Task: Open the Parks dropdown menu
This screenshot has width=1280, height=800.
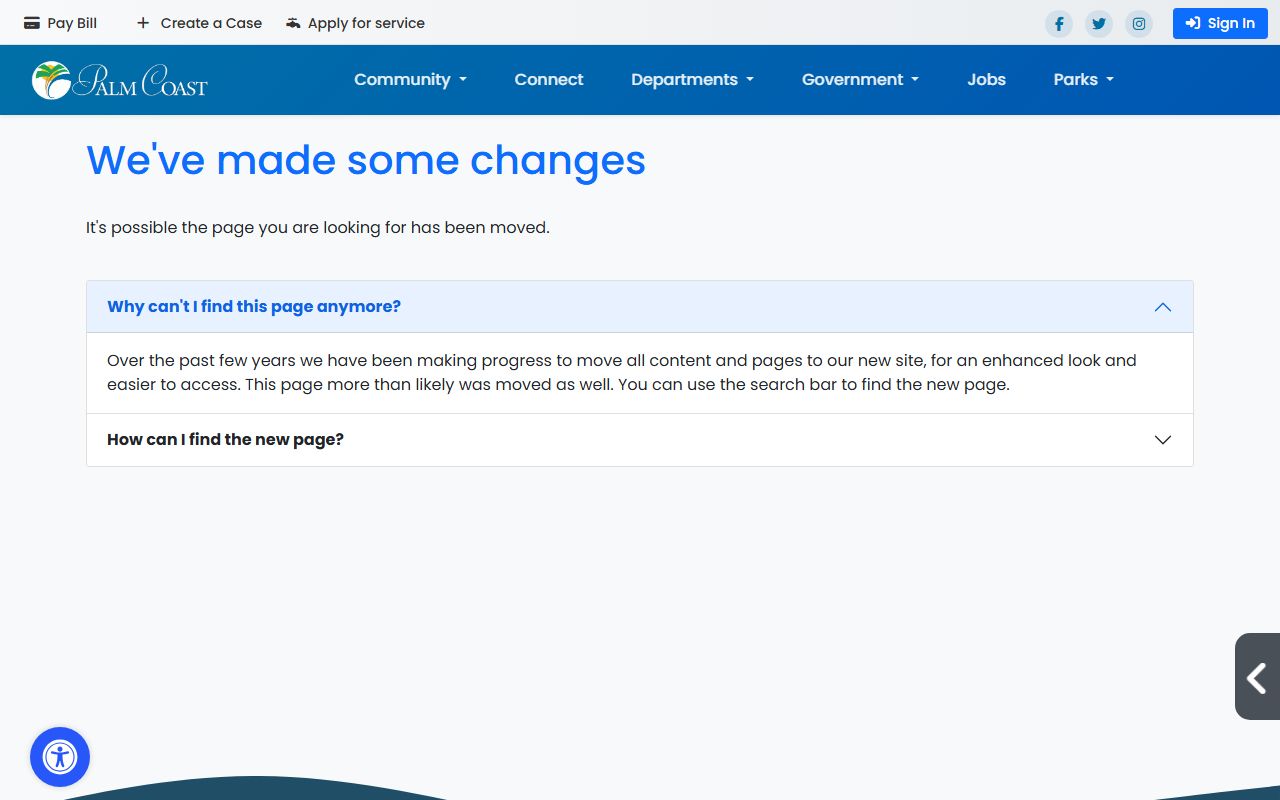Action: tap(1083, 80)
